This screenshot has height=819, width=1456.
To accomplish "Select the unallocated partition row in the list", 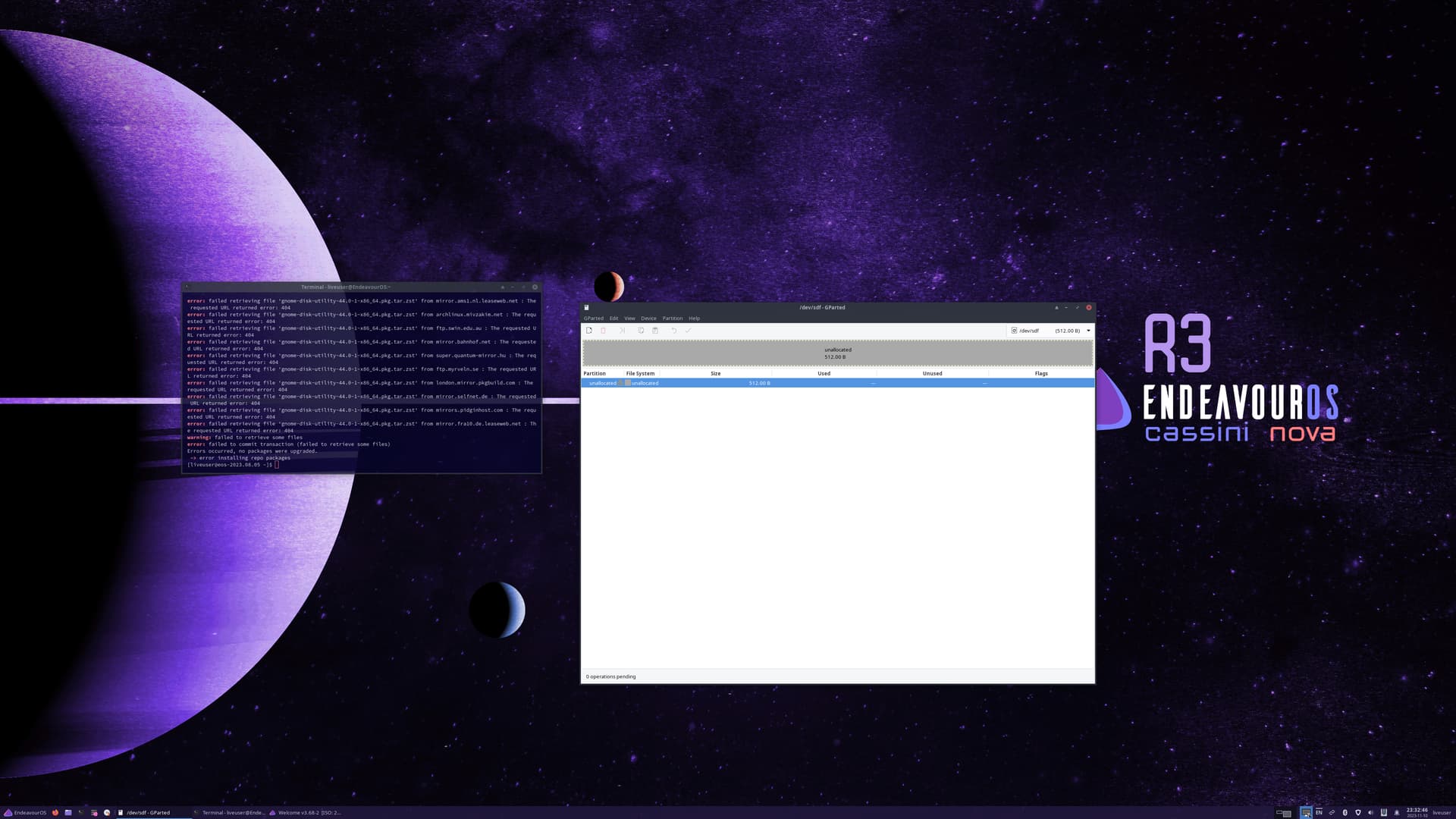I will pos(837,383).
